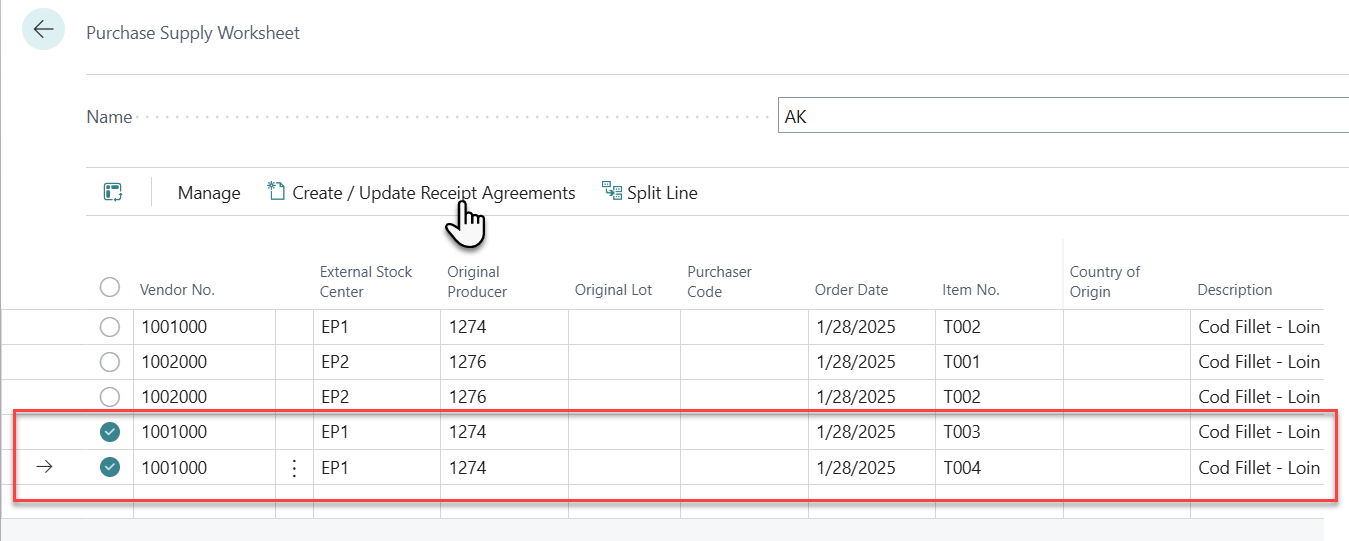Open the Manage menu
Viewport: 1349px width, 541px height.
209,193
